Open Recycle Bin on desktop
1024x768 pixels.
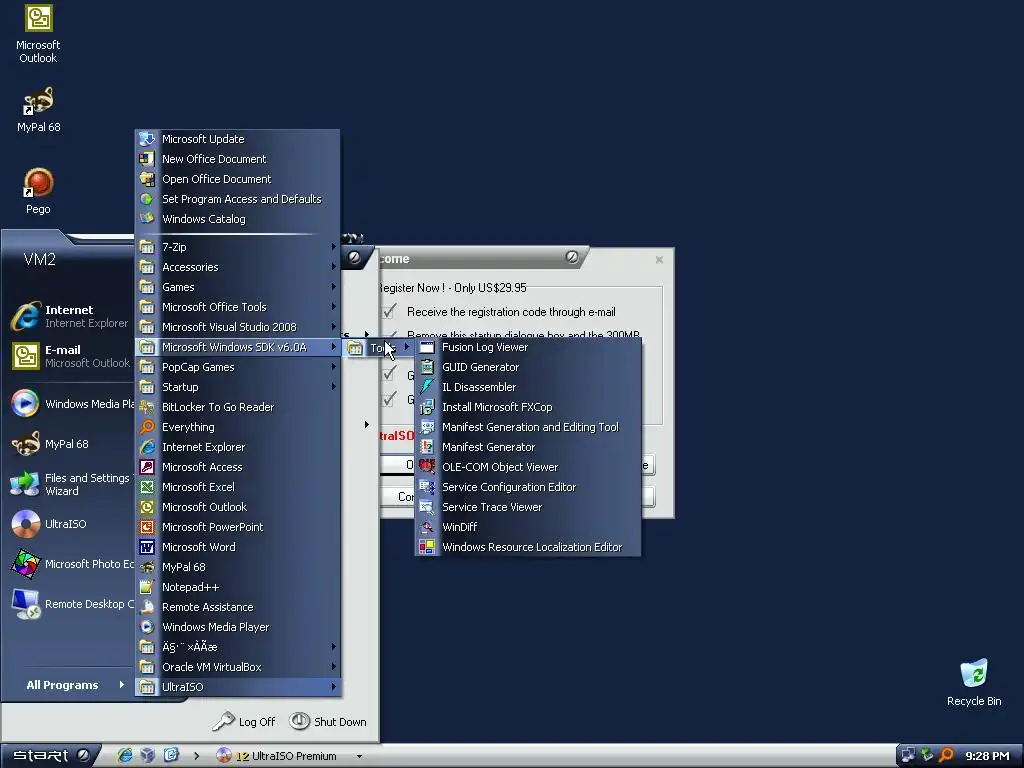point(974,683)
